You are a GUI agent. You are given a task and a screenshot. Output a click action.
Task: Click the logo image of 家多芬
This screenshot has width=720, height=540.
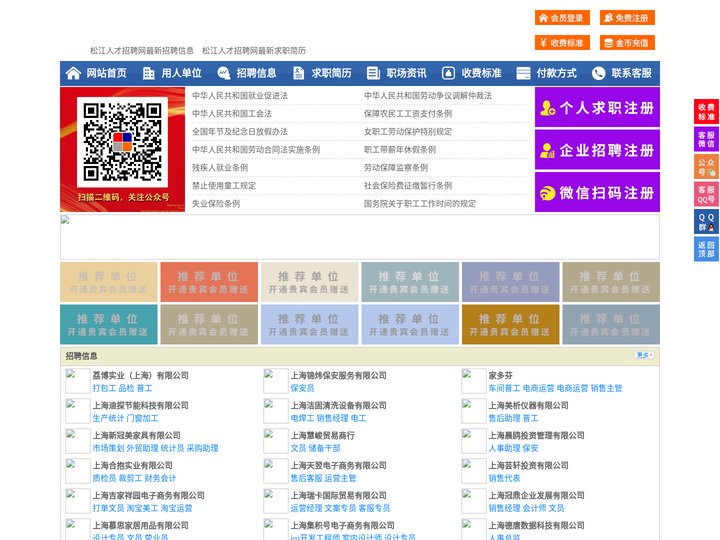click(473, 381)
